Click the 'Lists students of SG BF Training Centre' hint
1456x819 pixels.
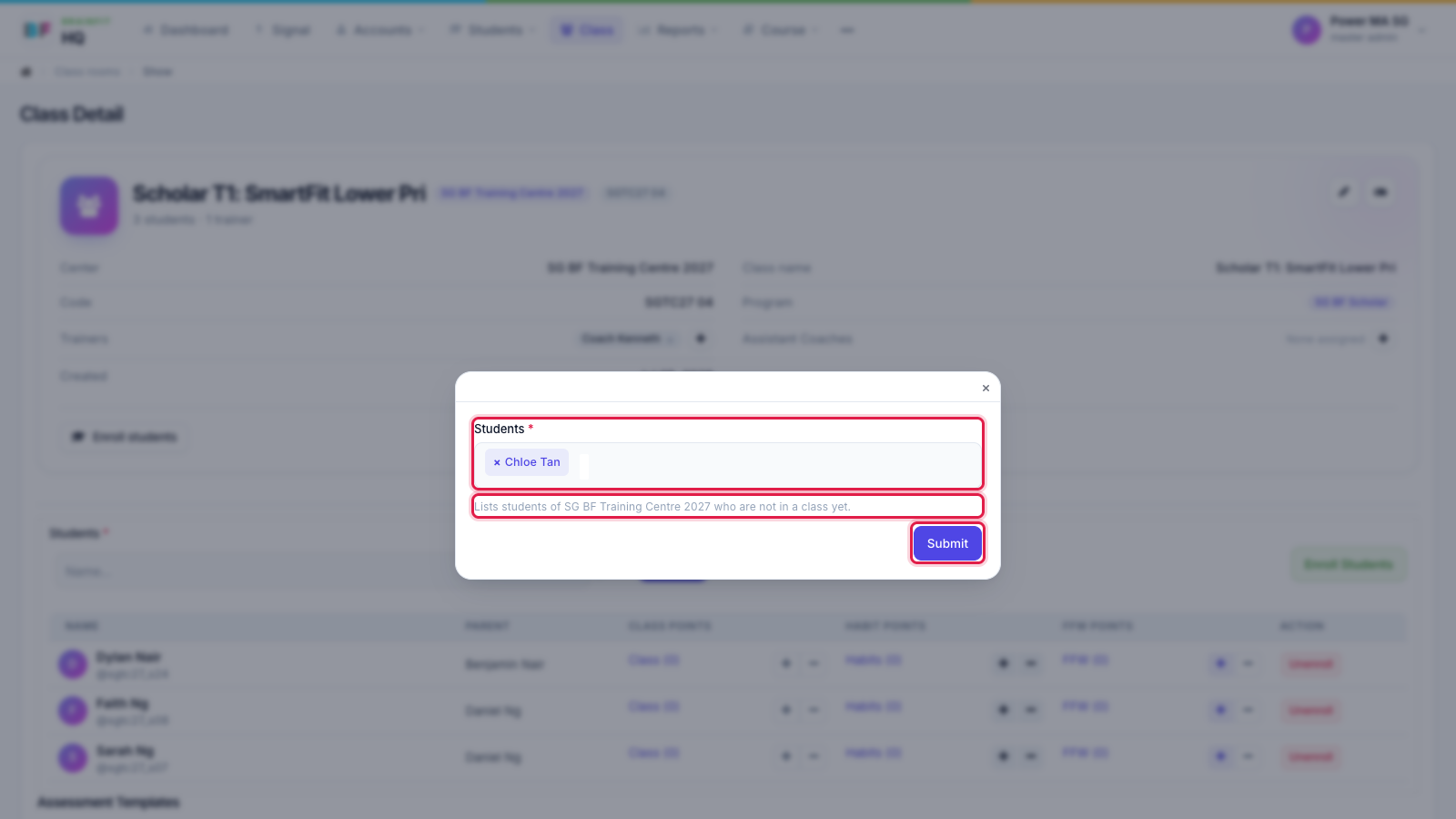[x=662, y=507]
